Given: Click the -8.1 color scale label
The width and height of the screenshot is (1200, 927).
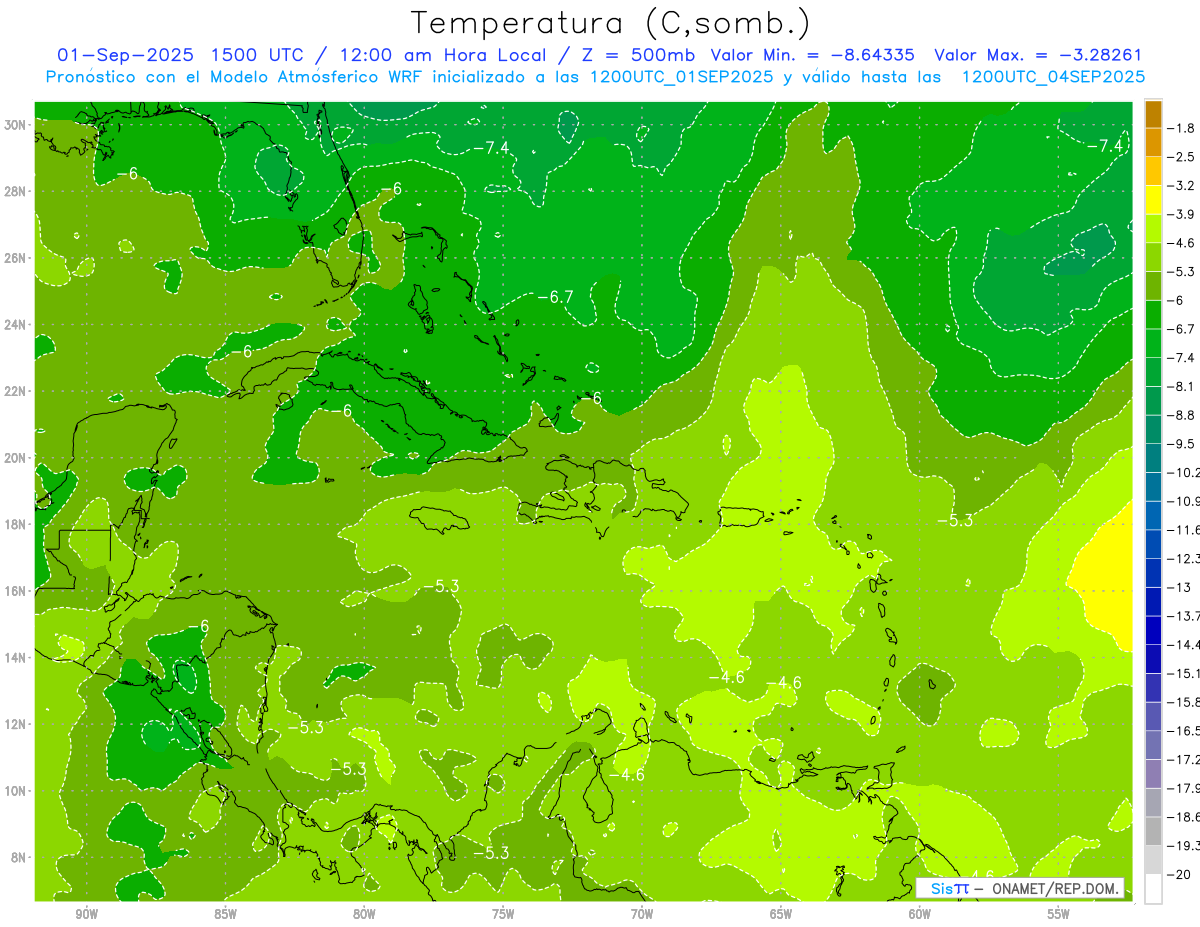Looking at the screenshot, I should tap(1181, 386).
